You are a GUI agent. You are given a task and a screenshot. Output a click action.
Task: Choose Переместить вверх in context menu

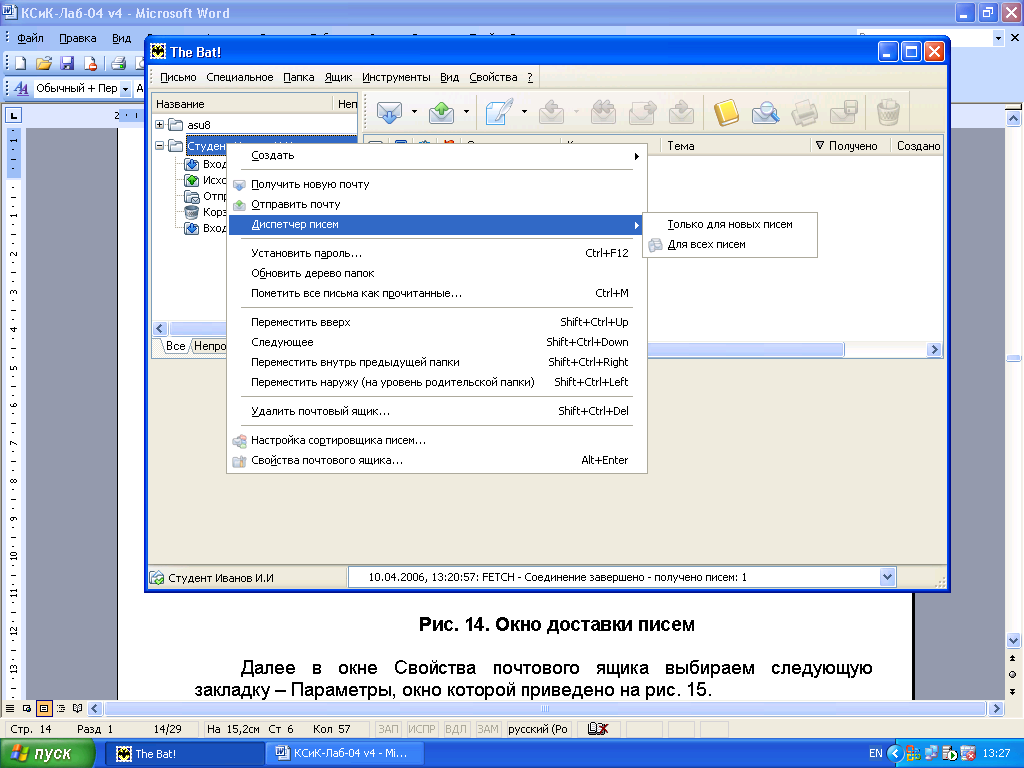[437, 322]
